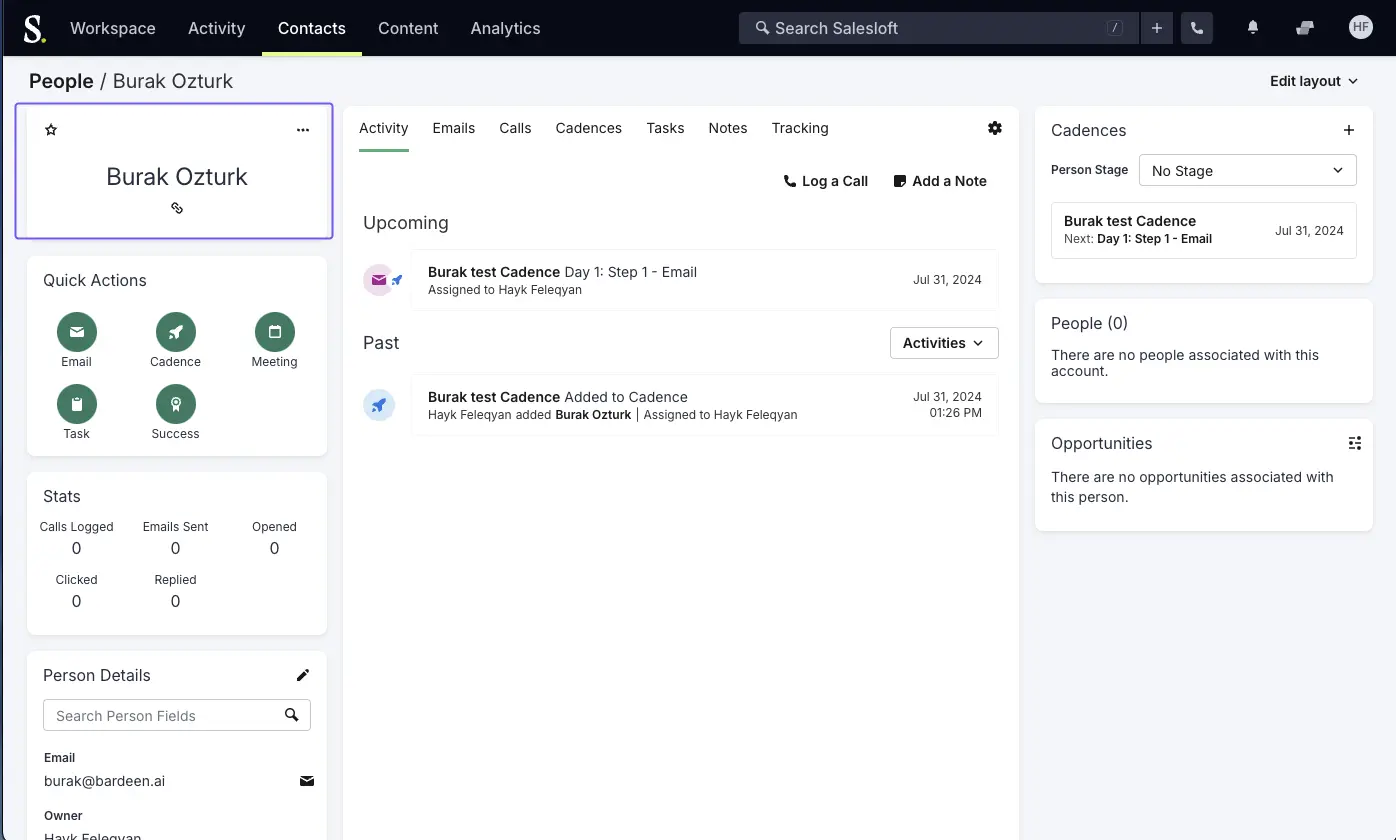Switch to the Calls tab
Viewport: 1396px width, 840px height.
[x=515, y=128]
